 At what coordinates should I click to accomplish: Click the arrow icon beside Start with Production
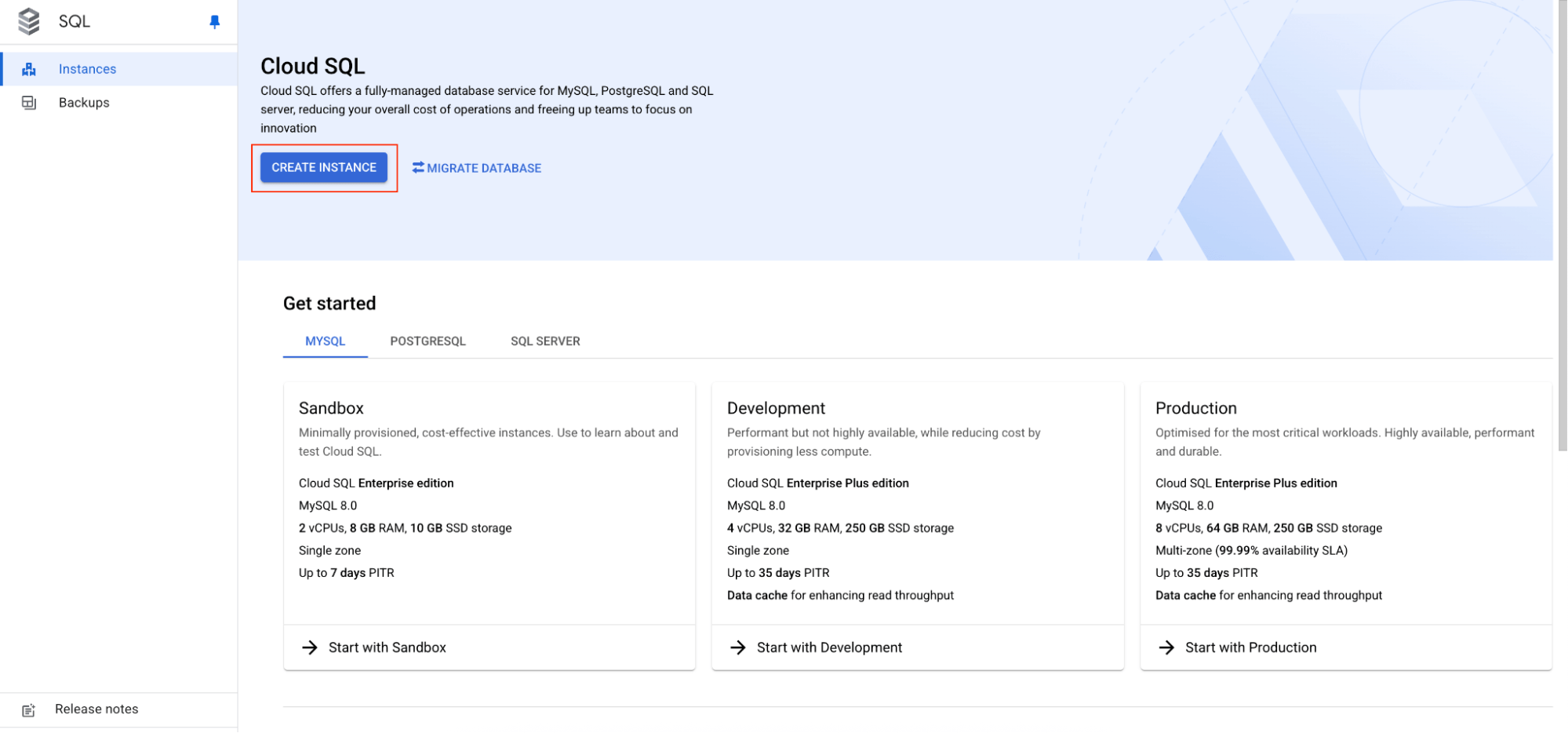click(x=1166, y=647)
